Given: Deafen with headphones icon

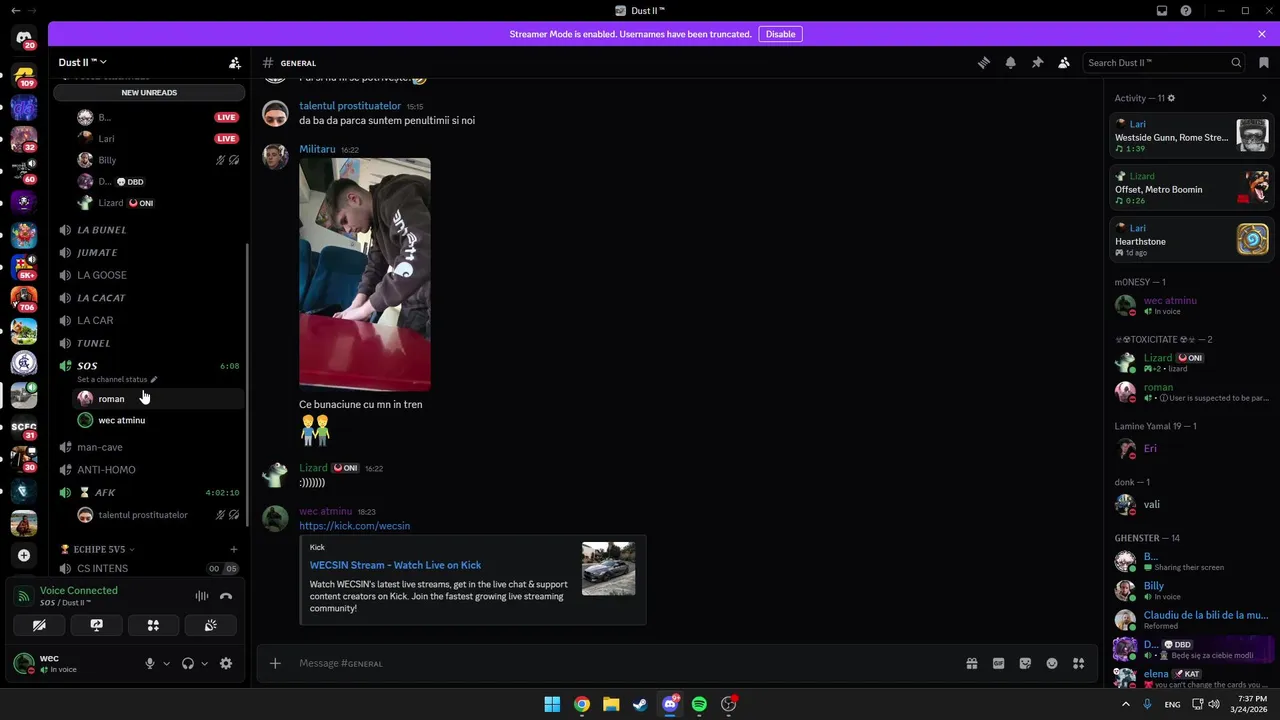Looking at the screenshot, I should click(187, 663).
